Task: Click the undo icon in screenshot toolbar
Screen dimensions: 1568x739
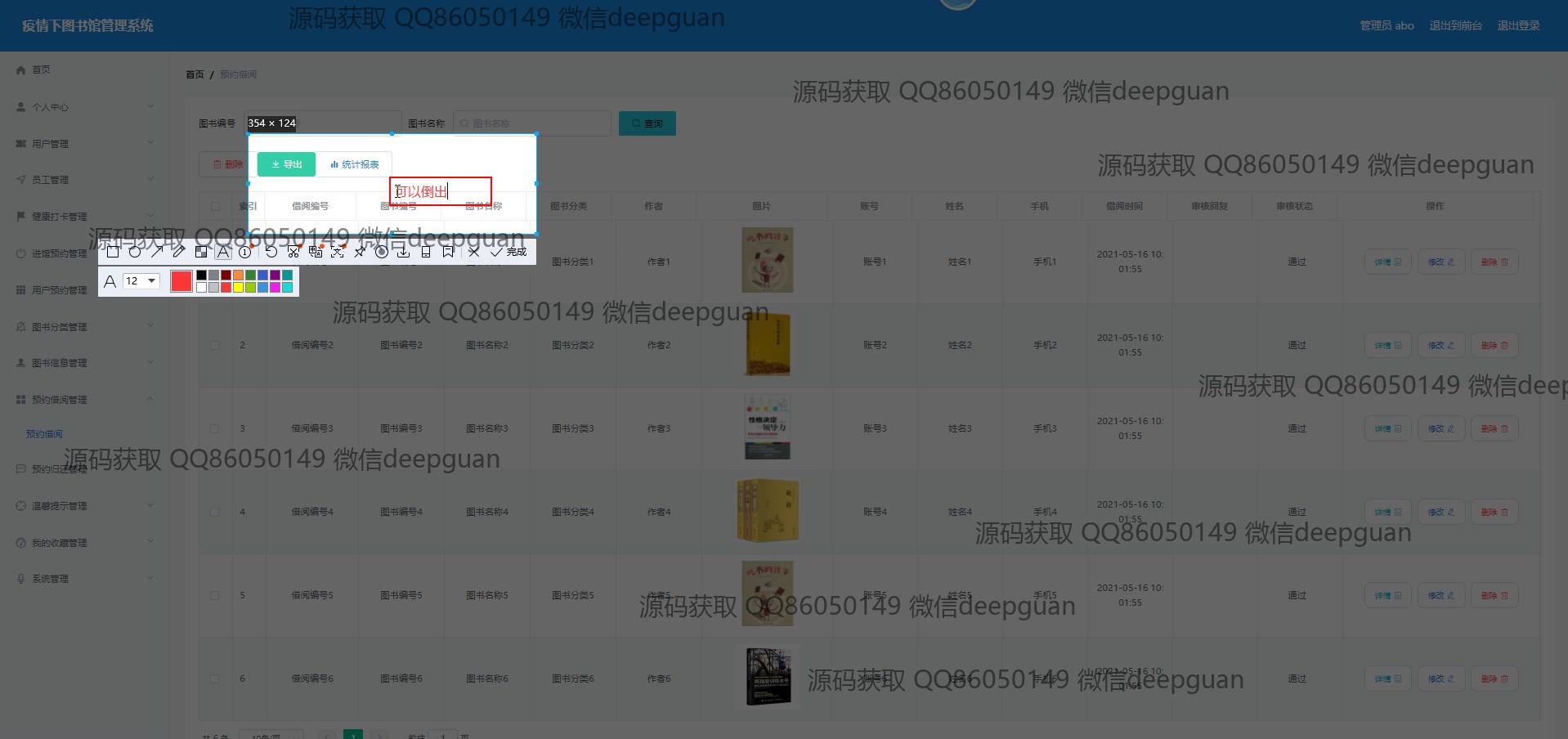Action: (271, 252)
